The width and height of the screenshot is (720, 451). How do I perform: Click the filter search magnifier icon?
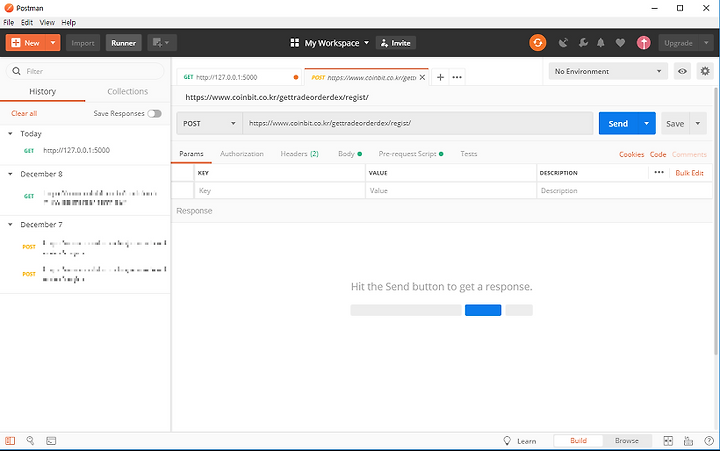tap(17, 71)
